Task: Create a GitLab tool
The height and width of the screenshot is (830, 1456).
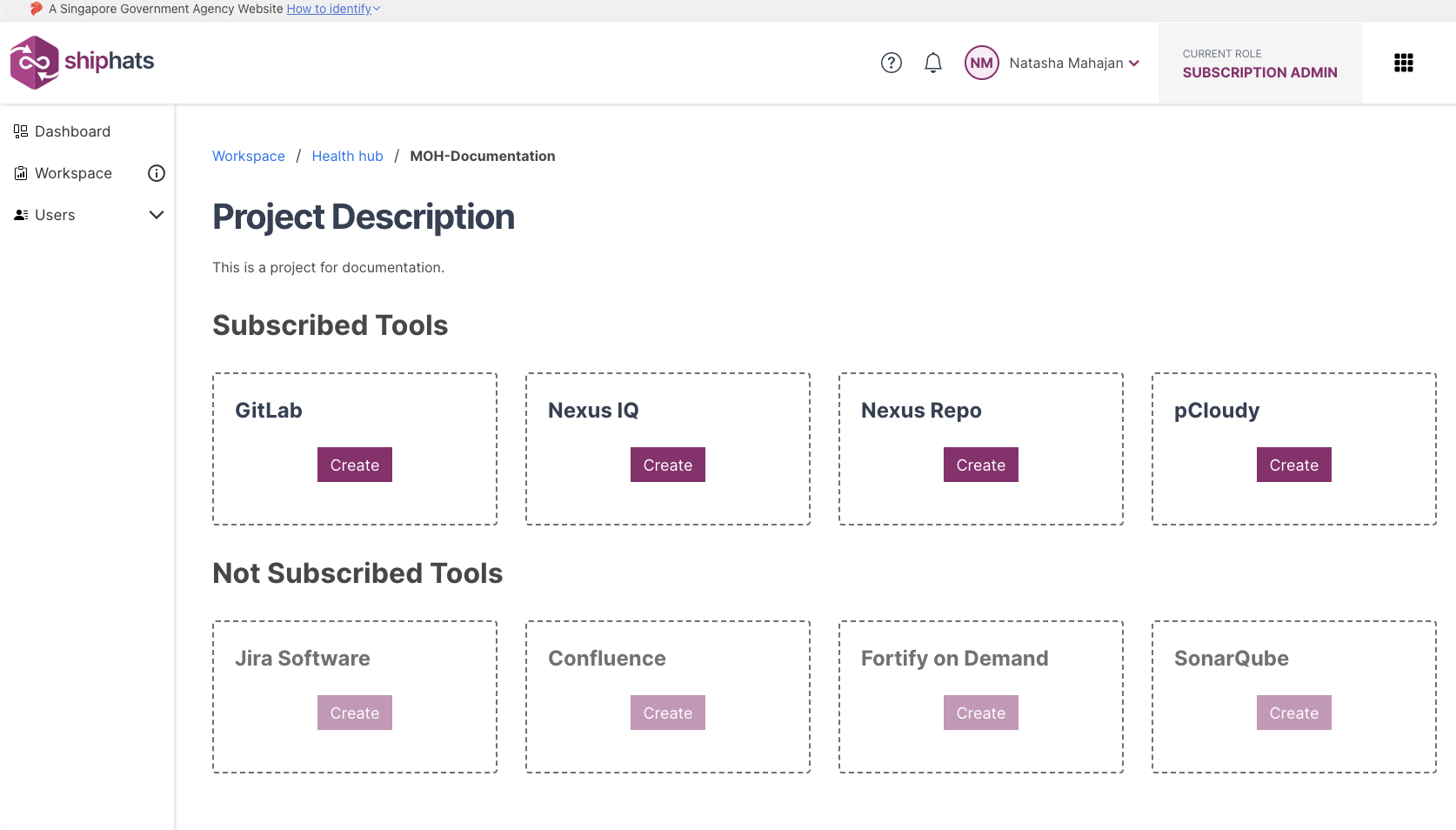Action: tap(354, 465)
